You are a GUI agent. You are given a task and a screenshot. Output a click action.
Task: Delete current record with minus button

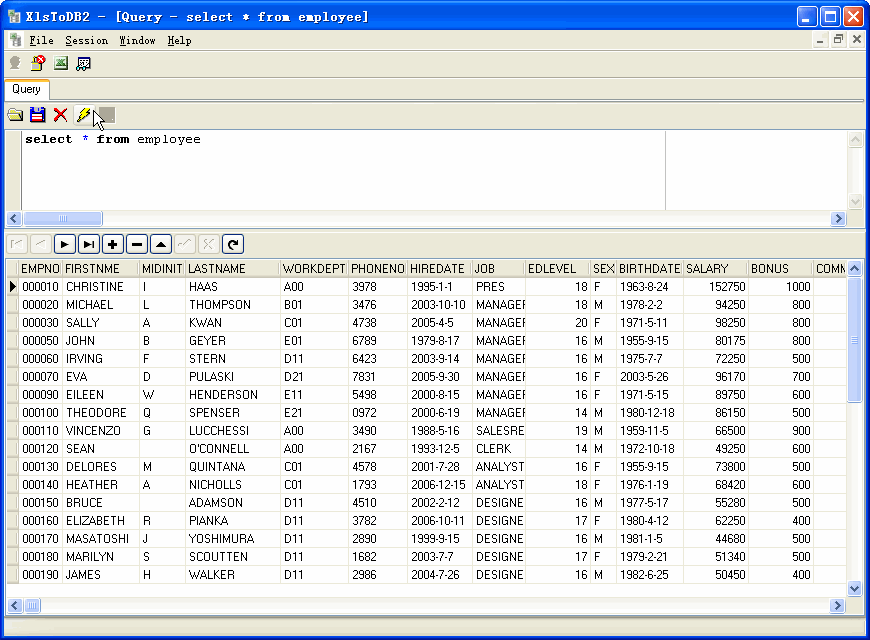tap(137, 244)
